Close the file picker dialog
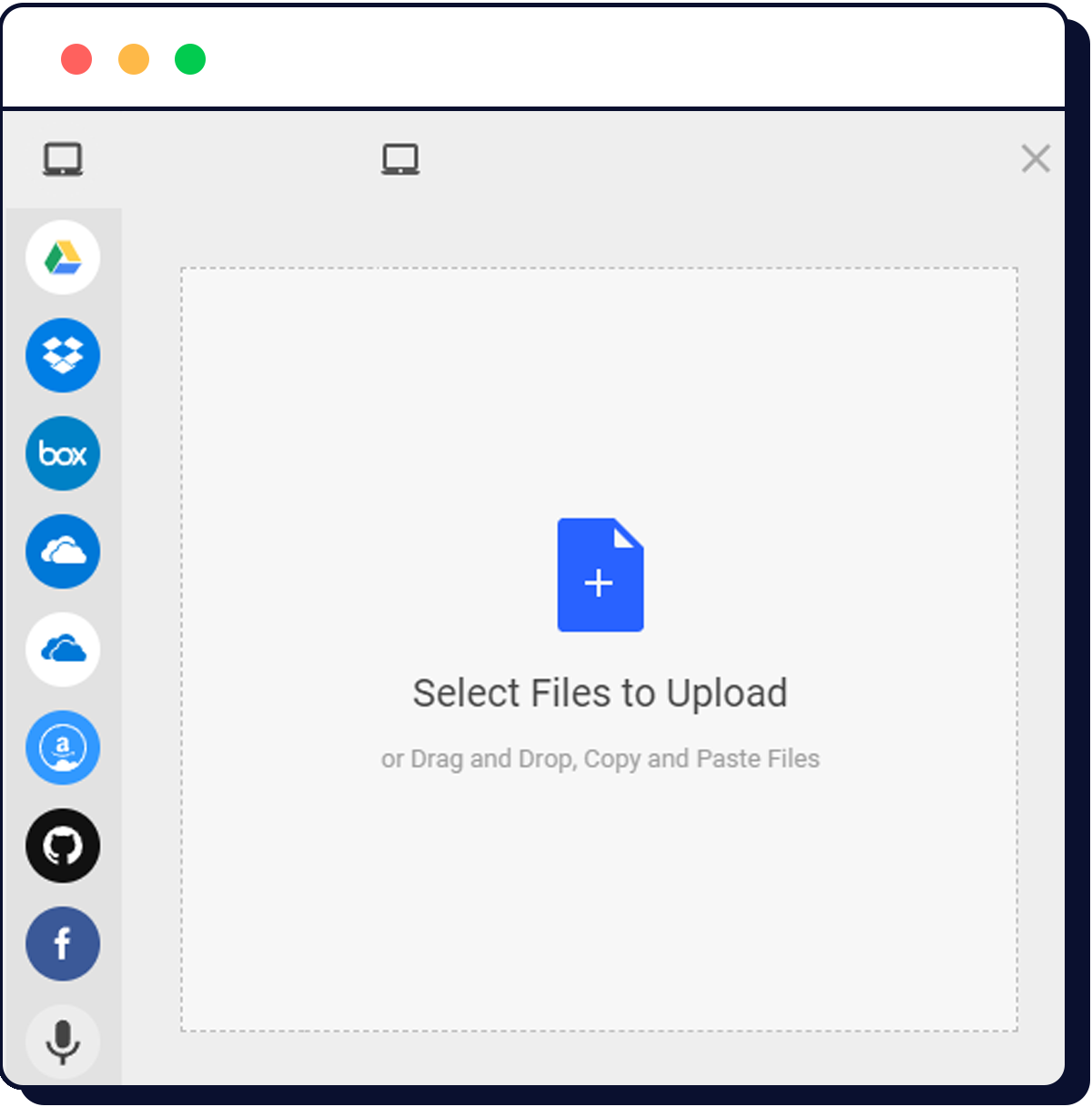 click(1035, 158)
